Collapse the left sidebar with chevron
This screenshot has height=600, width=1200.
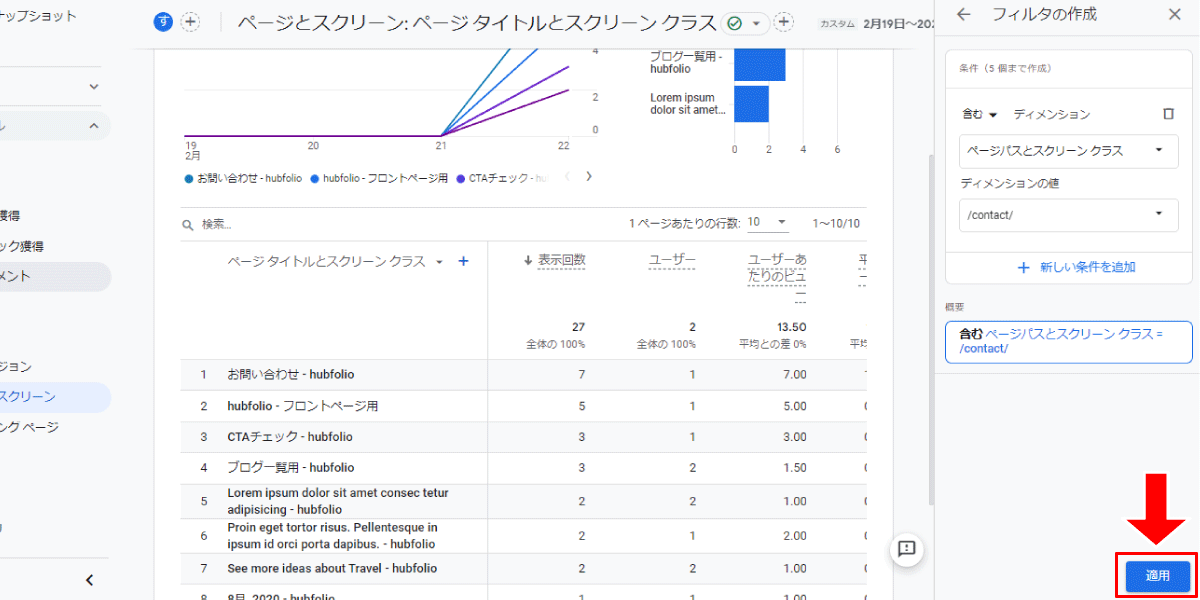coord(89,580)
